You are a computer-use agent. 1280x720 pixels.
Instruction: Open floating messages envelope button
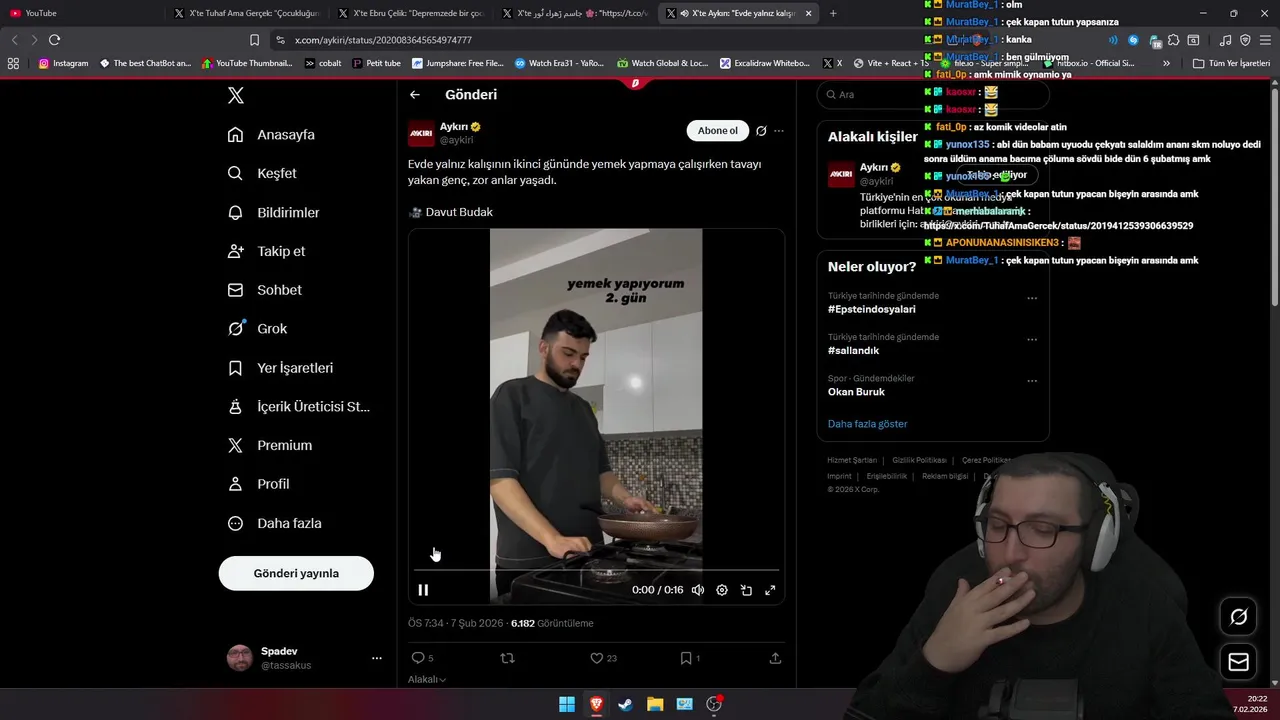(x=1238, y=662)
